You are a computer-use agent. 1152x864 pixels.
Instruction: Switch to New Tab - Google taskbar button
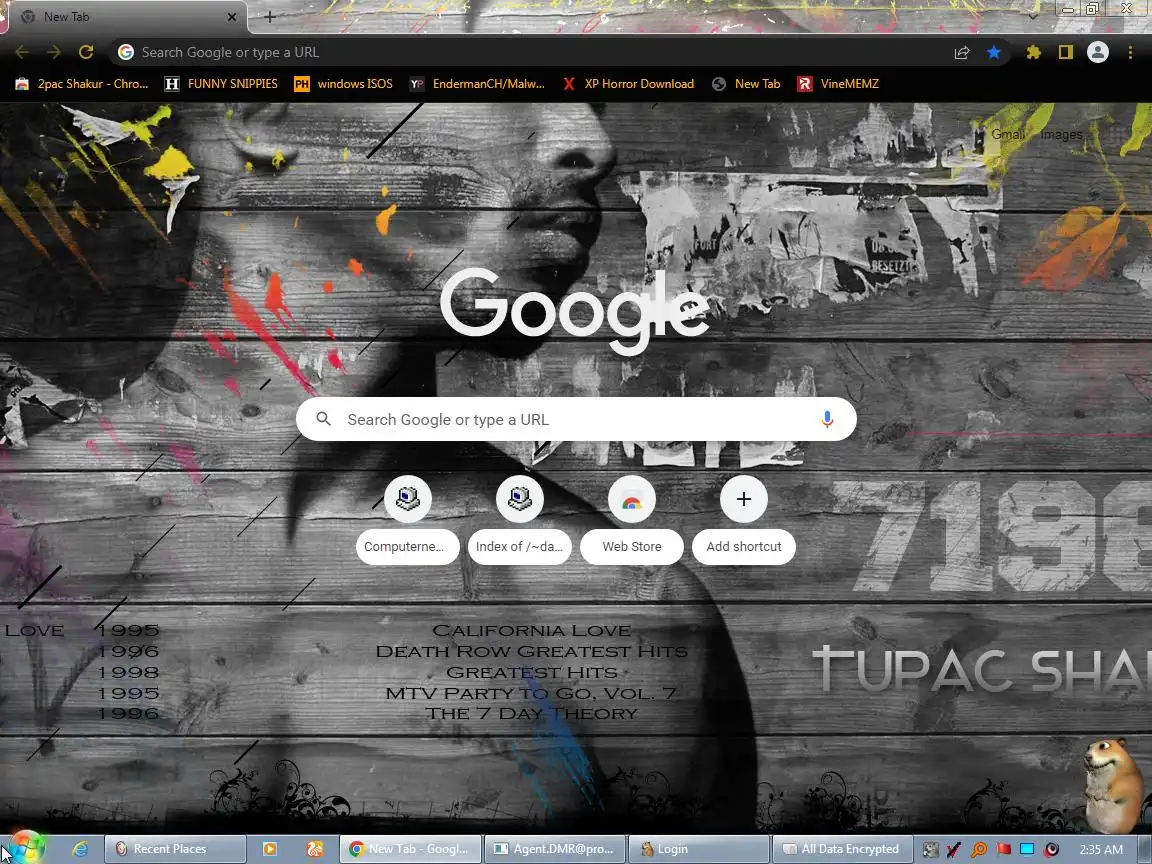point(410,849)
